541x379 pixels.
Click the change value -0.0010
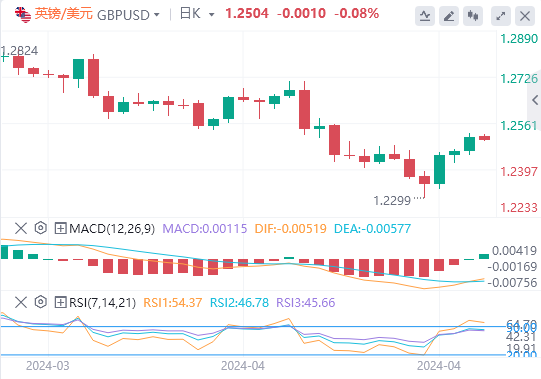[301, 14]
